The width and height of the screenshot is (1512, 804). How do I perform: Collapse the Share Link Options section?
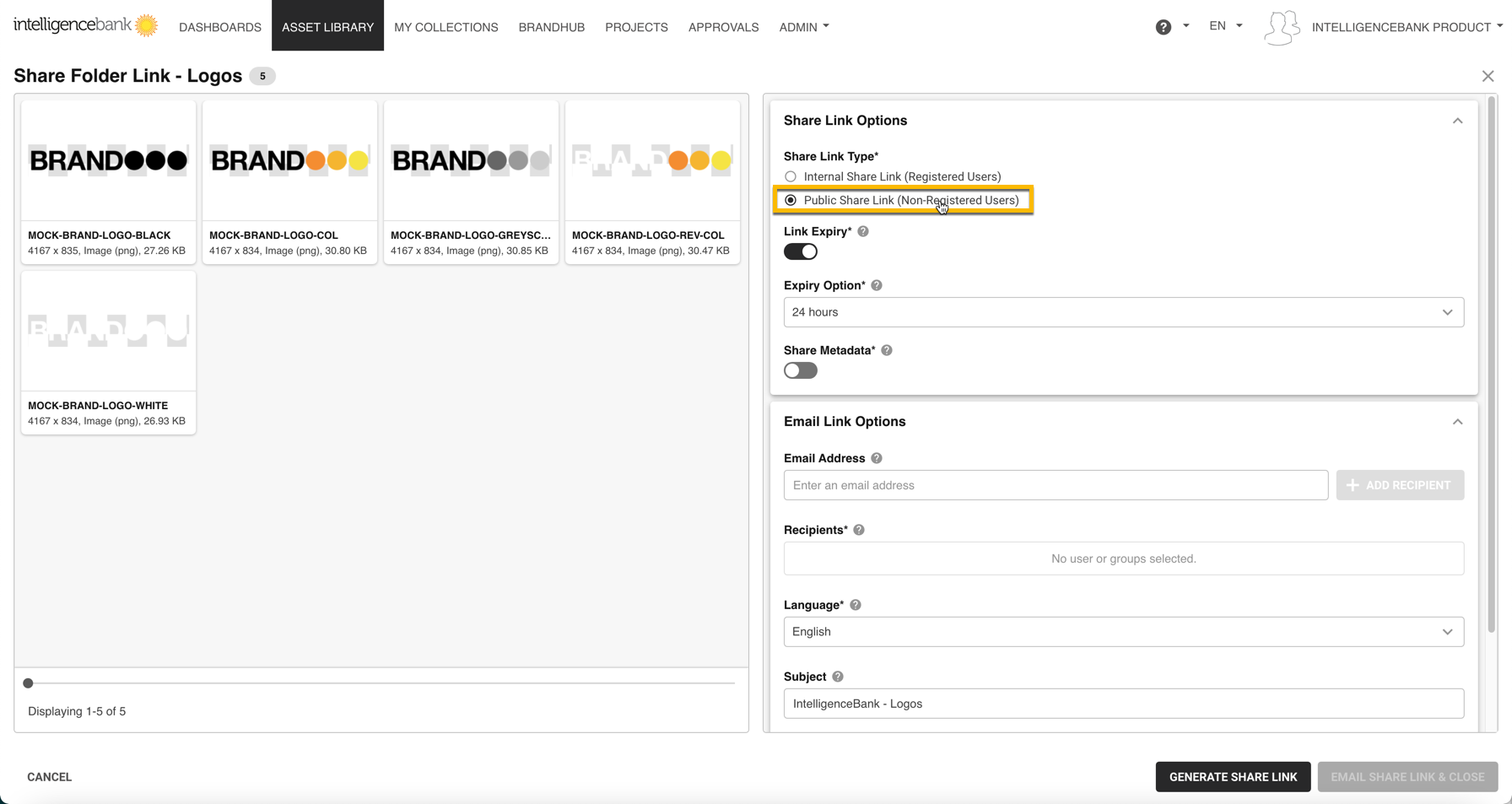(x=1457, y=121)
